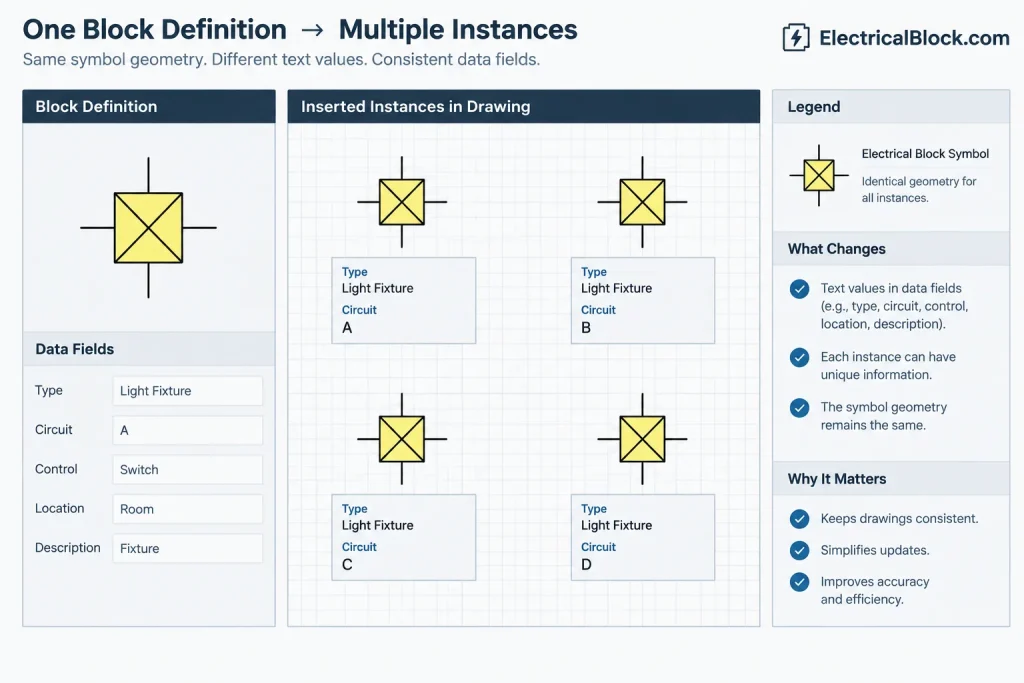The image size is (1024, 683).
Task: Select the large yellow block definition symbol
Action: (148, 228)
